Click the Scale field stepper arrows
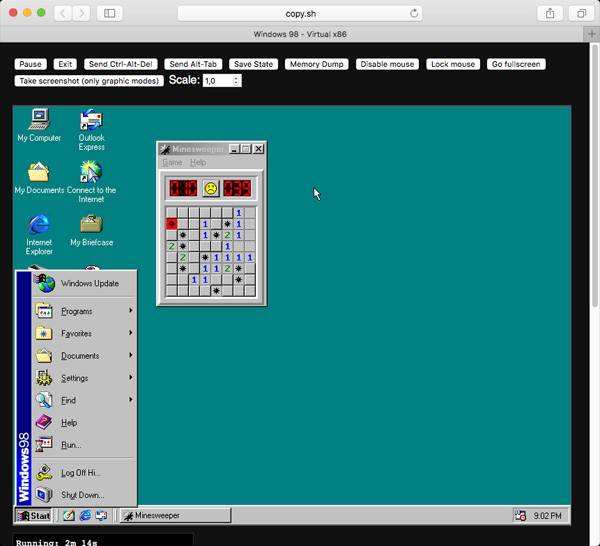Image resolution: width=600 pixels, height=546 pixels. pyautogui.click(x=236, y=81)
